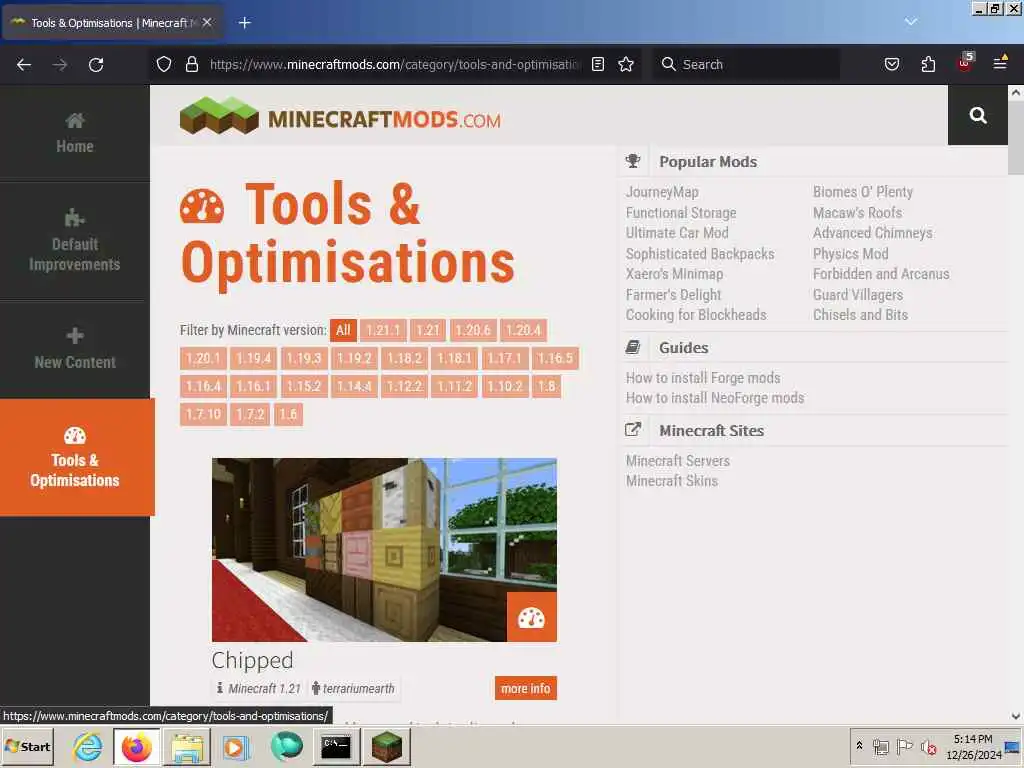Viewport: 1024px width, 768px height.
Task: Open Chisels and Bits link
Action: (x=860, y=315)
